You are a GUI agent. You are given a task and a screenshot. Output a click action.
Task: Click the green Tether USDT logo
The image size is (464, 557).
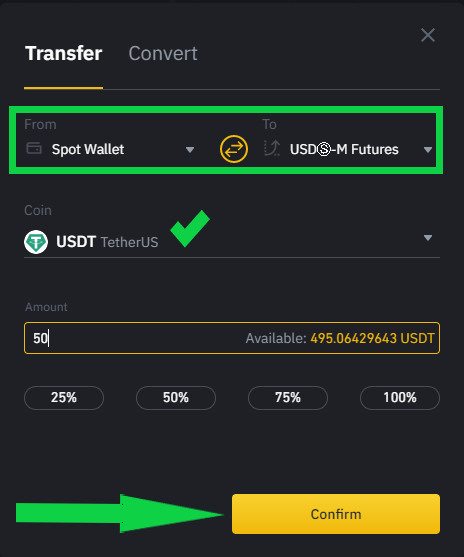coord(36,242)
